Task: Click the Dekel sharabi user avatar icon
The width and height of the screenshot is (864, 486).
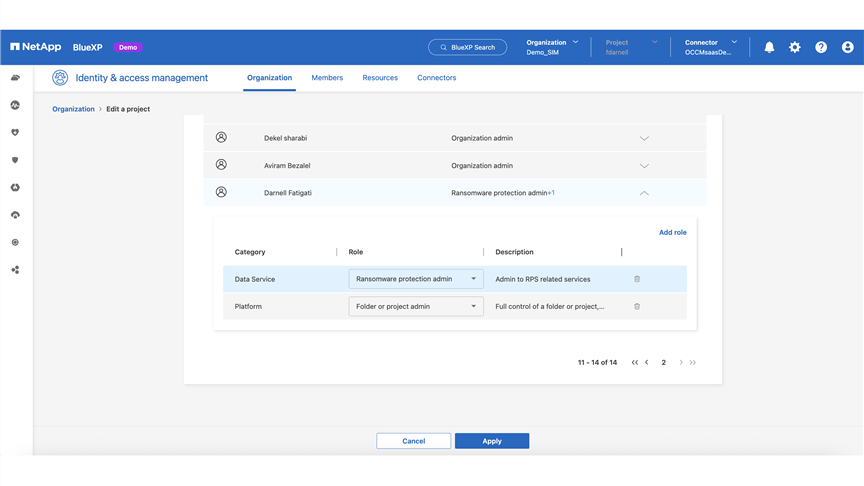Action: point(221,137)
